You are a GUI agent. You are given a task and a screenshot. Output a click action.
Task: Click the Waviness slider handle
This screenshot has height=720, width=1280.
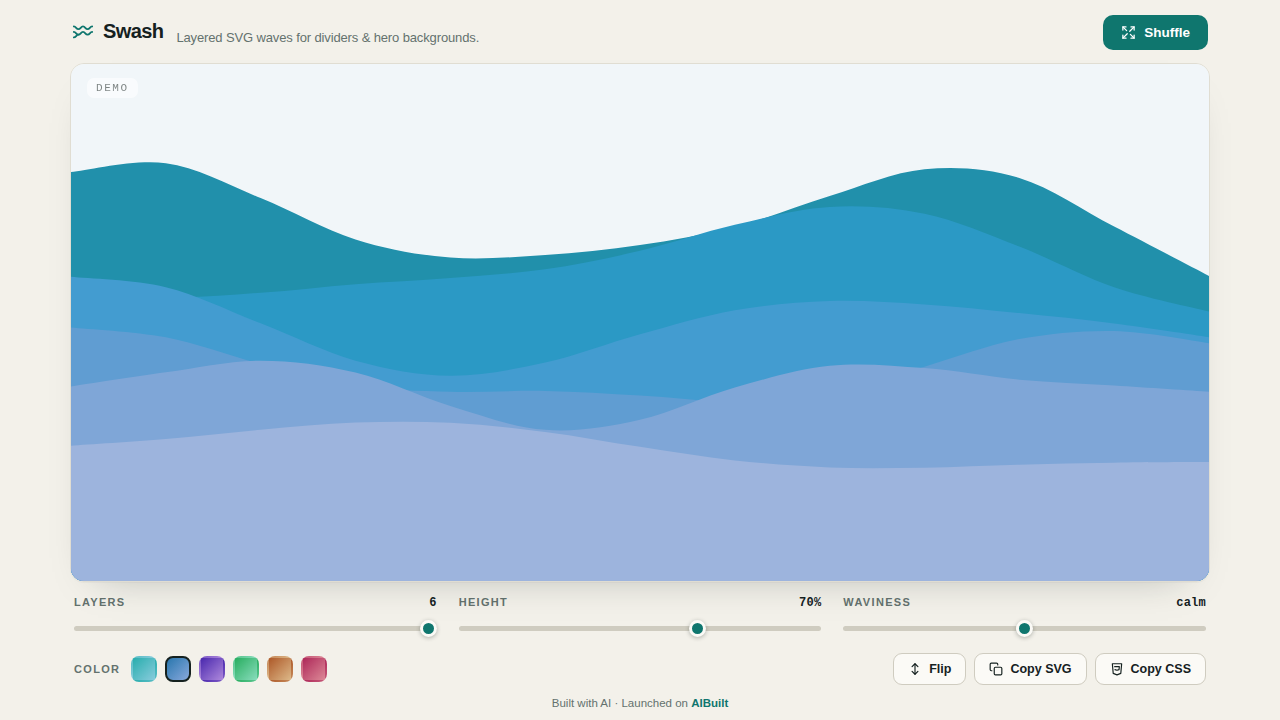(x=1024, y=628)
